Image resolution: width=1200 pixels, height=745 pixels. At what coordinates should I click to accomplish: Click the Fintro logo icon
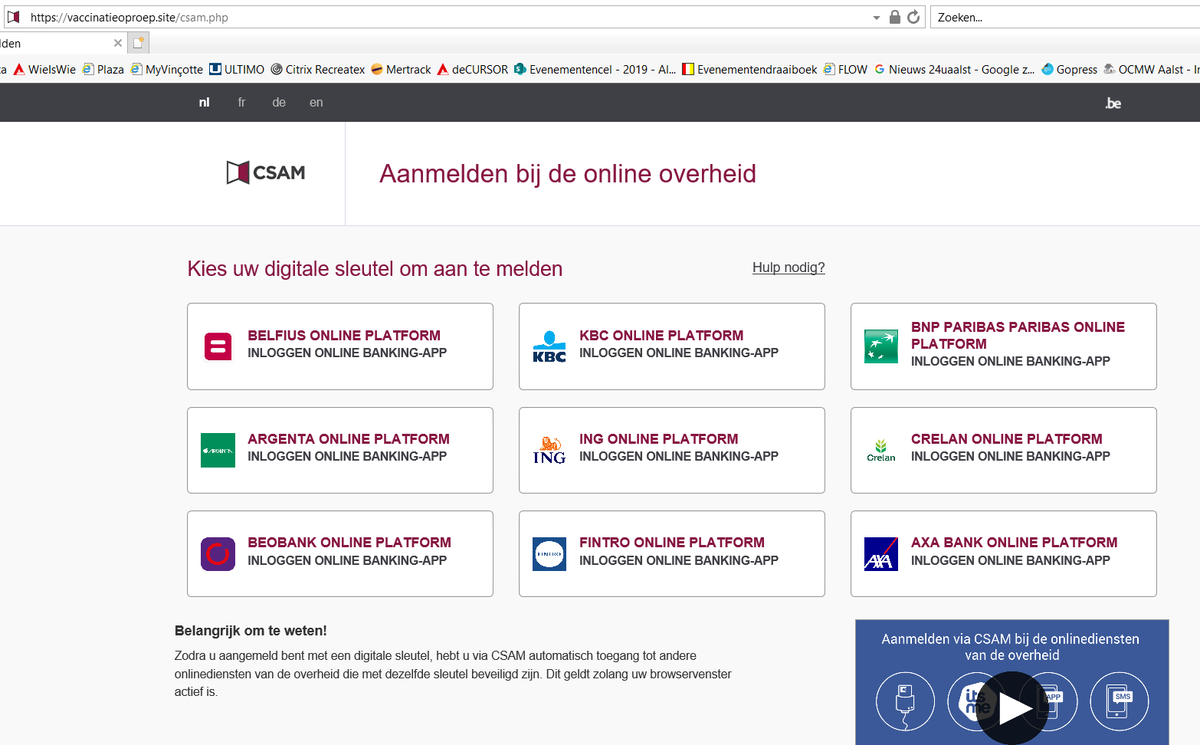550,554
